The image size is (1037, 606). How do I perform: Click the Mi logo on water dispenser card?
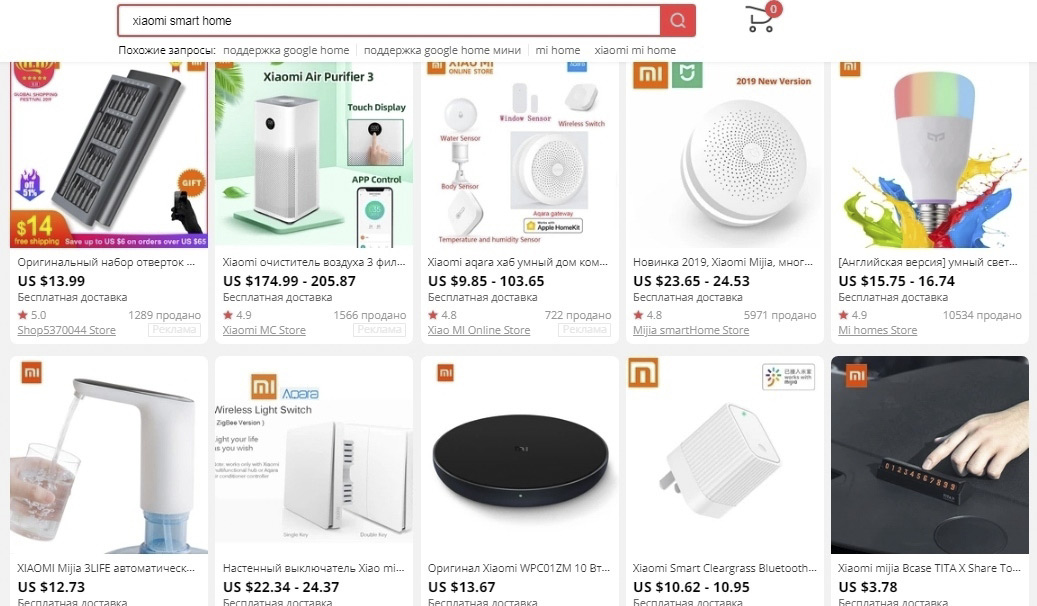pos(31,373)
